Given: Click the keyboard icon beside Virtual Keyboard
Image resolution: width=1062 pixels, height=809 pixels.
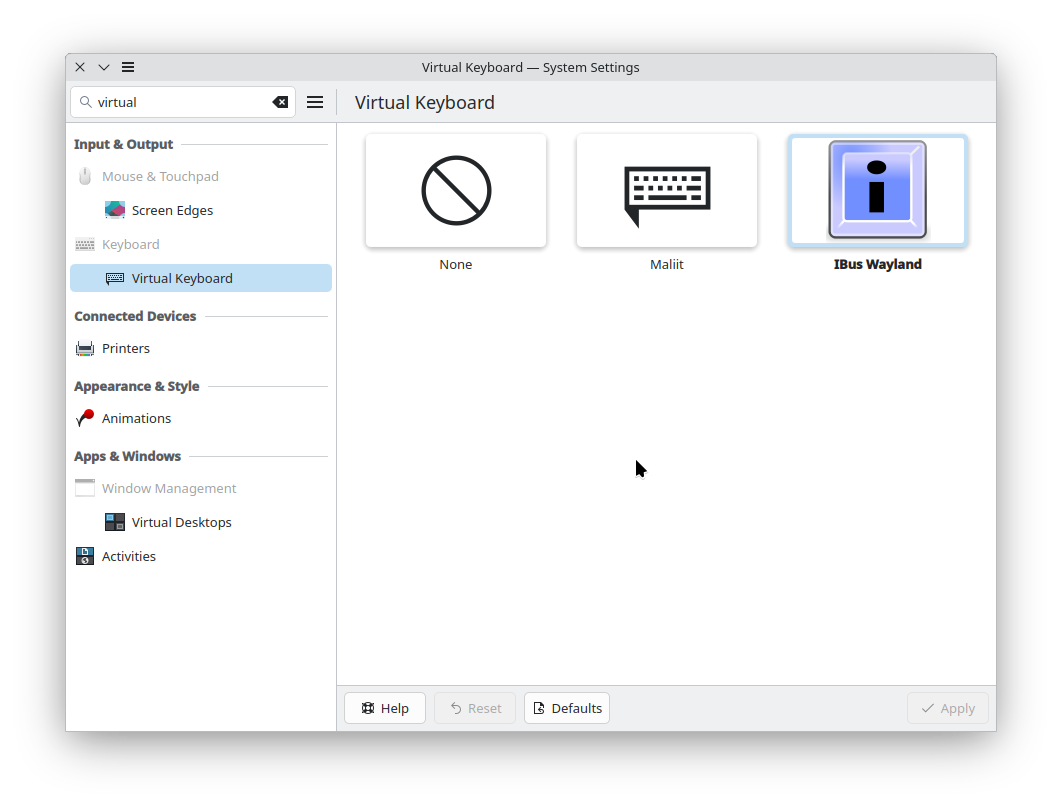Looking at the screenshot, I should (114, 278).
